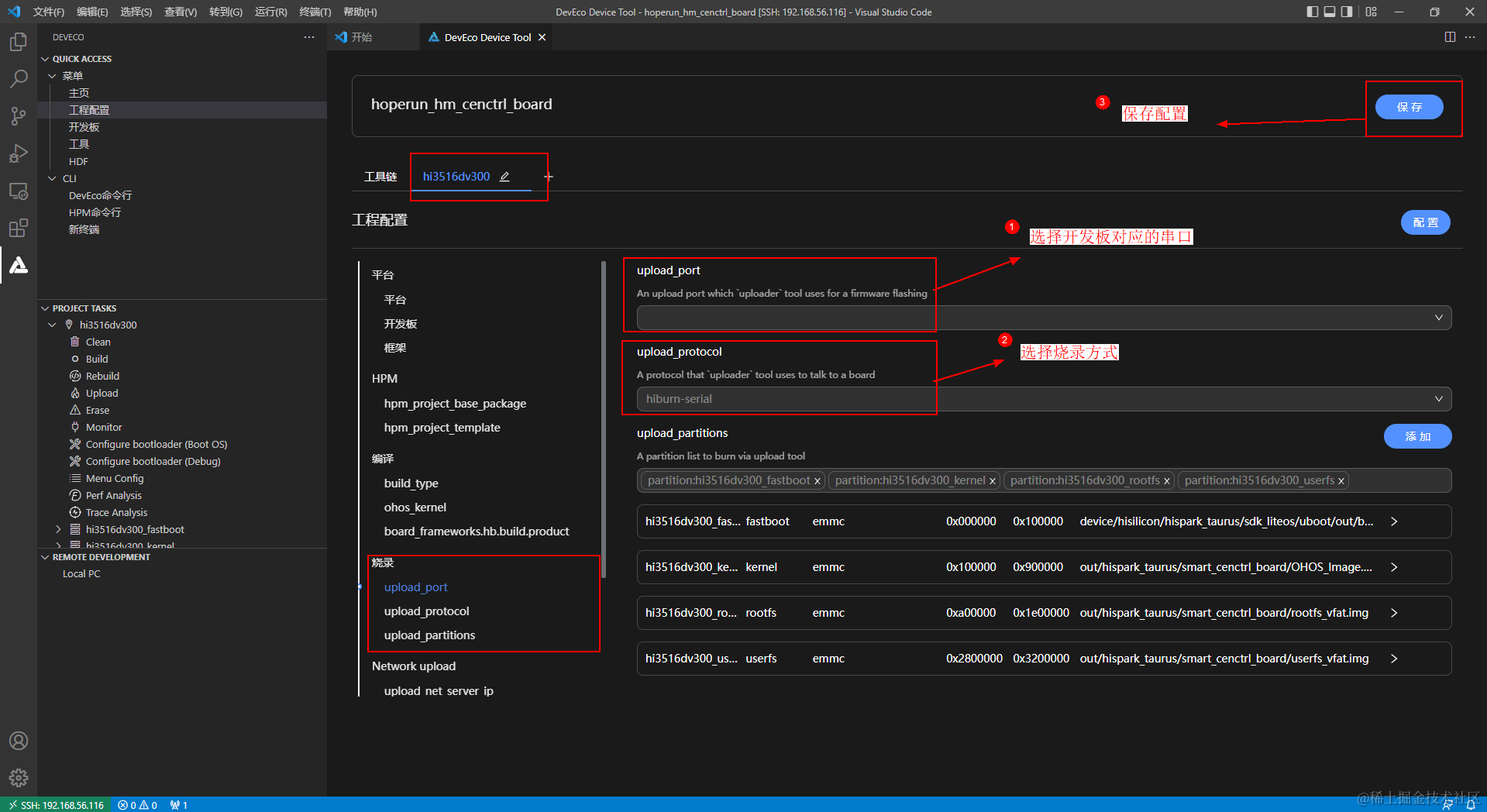1487x812 pixels.
Task: Open the Manage settings gear
Action: tap(19, 778)
